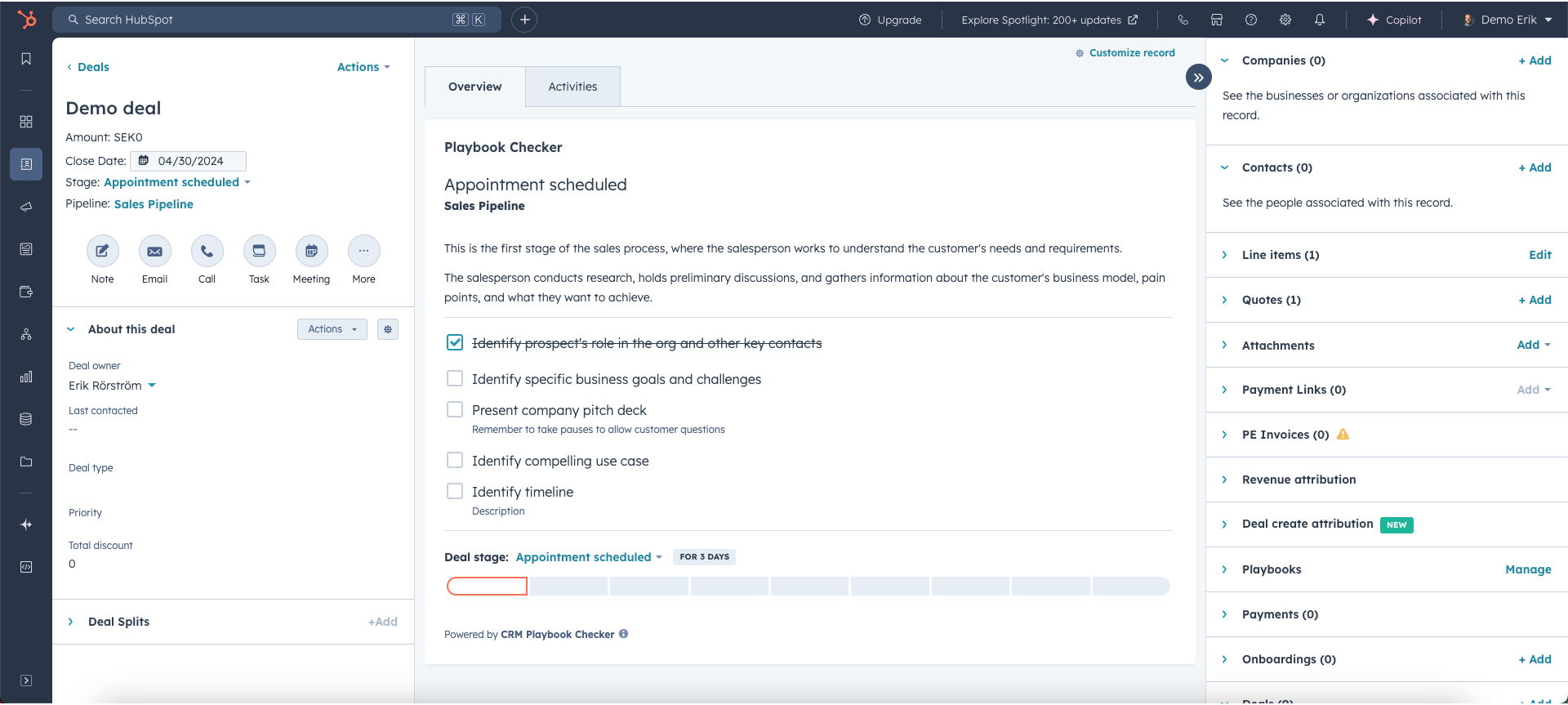Viewport: 1568px width, 705px height.
Task: Create a Task for the deal
Action: pyautogui.click(x=259, y=251)
